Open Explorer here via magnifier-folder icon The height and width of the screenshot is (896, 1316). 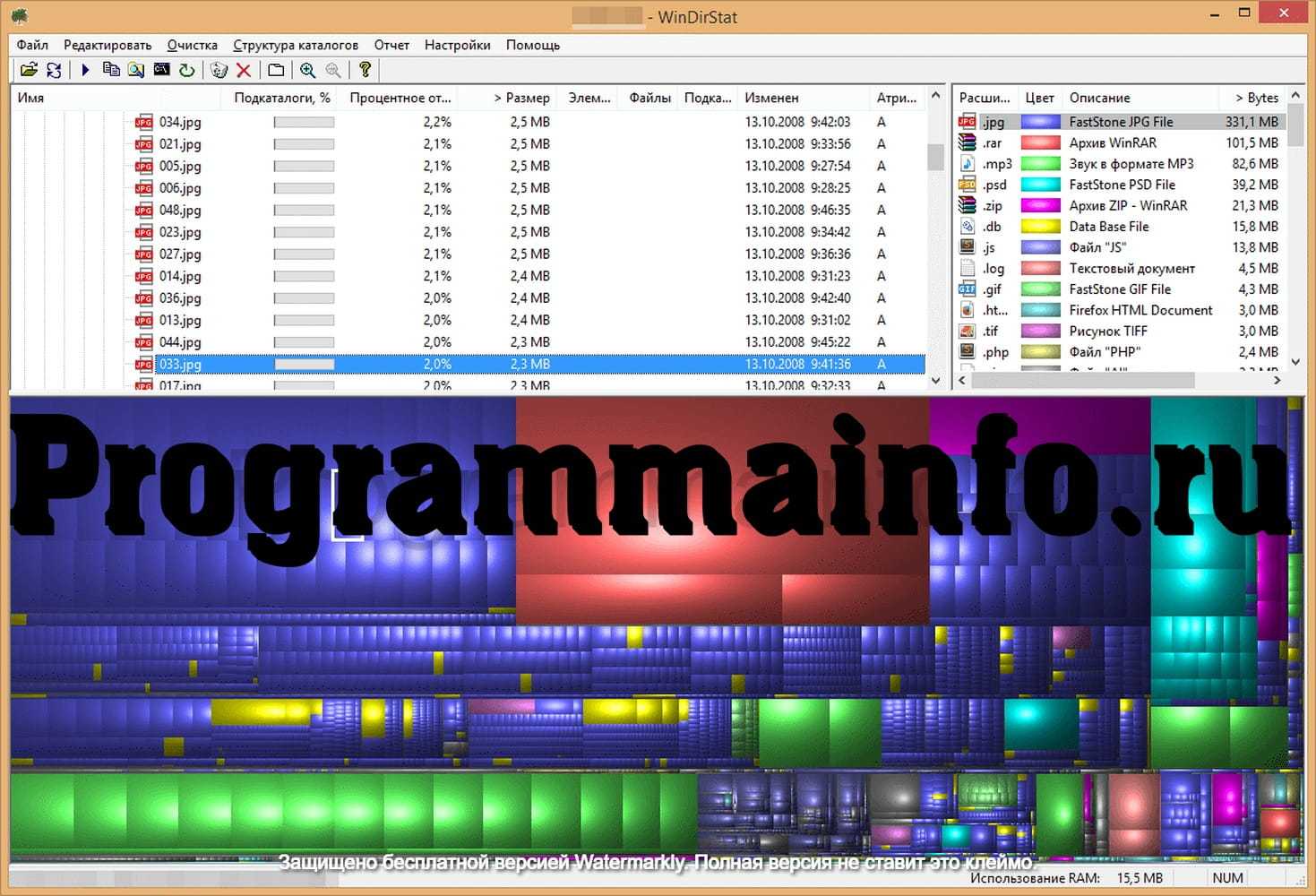tap(136, 70)
